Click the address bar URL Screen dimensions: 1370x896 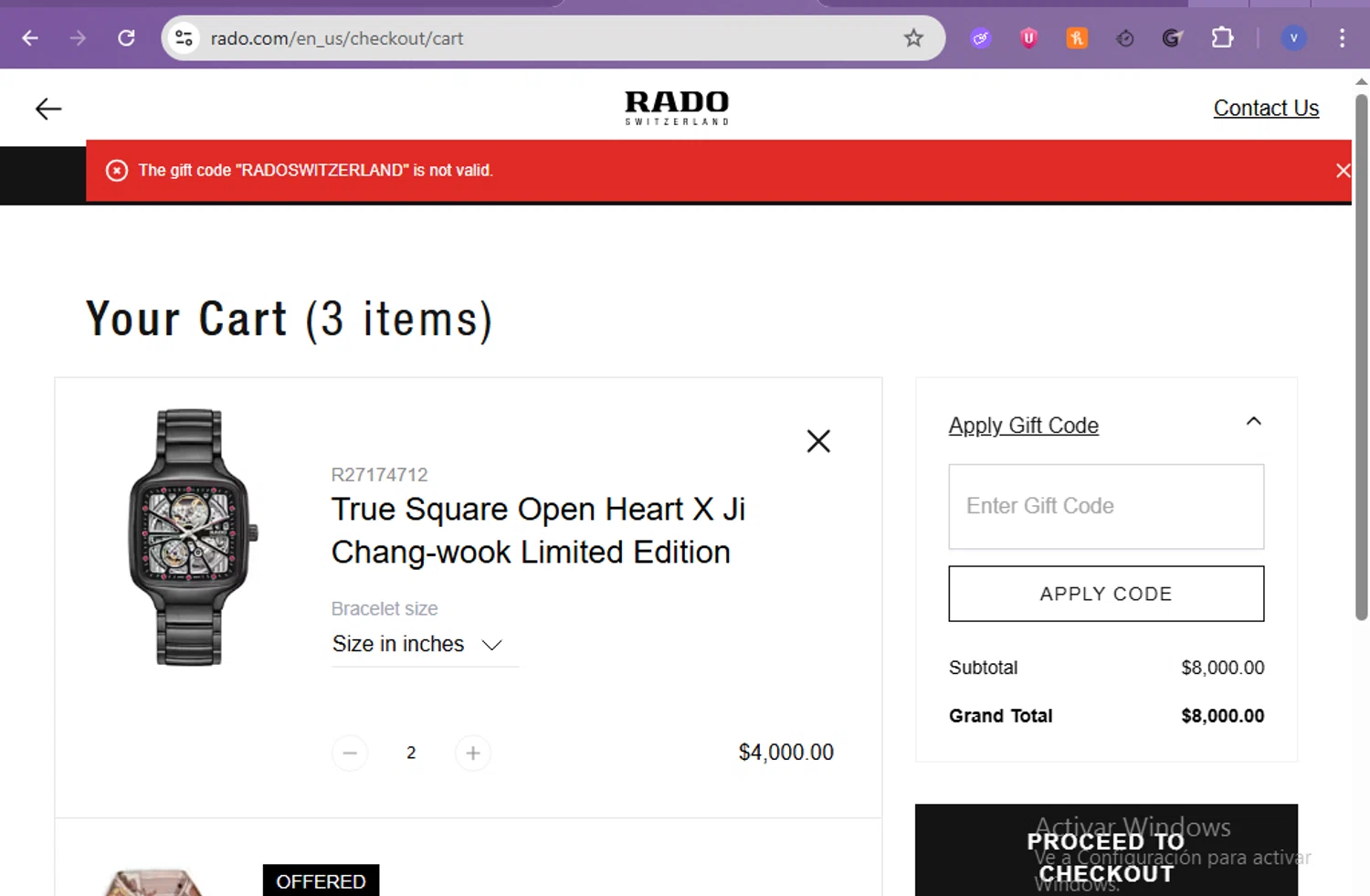(x=337, y=38)
